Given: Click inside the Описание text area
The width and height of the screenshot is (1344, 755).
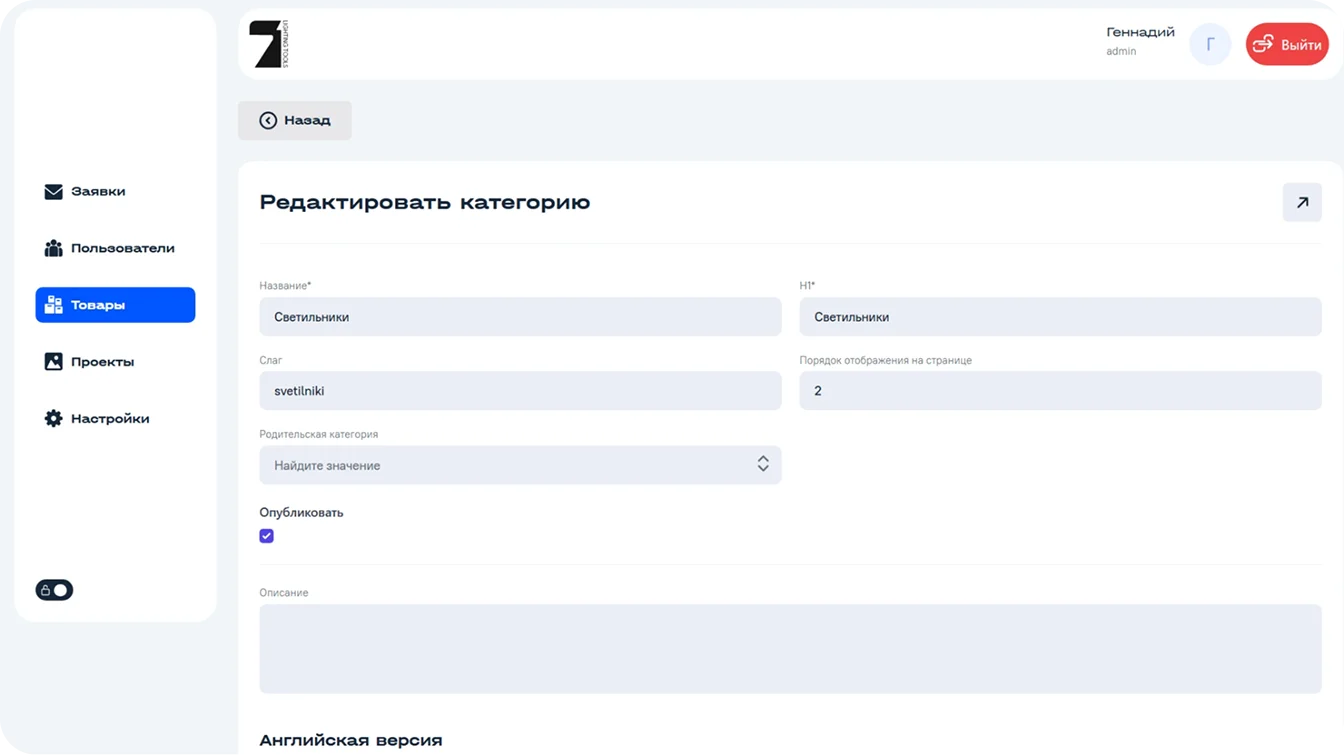Looking at the screenshot, I should 789,648.
